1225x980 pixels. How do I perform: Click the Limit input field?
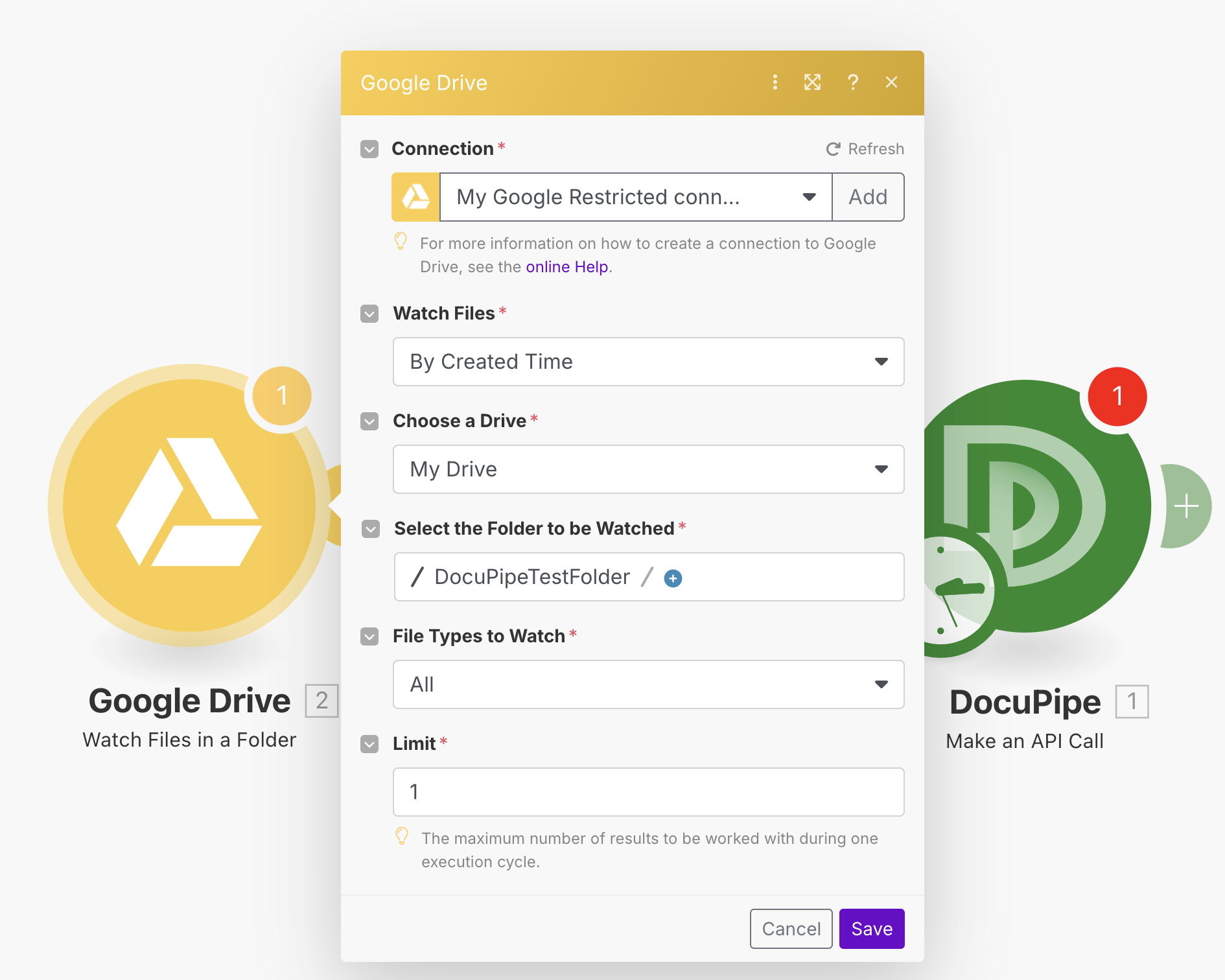(x=649, y=792)
